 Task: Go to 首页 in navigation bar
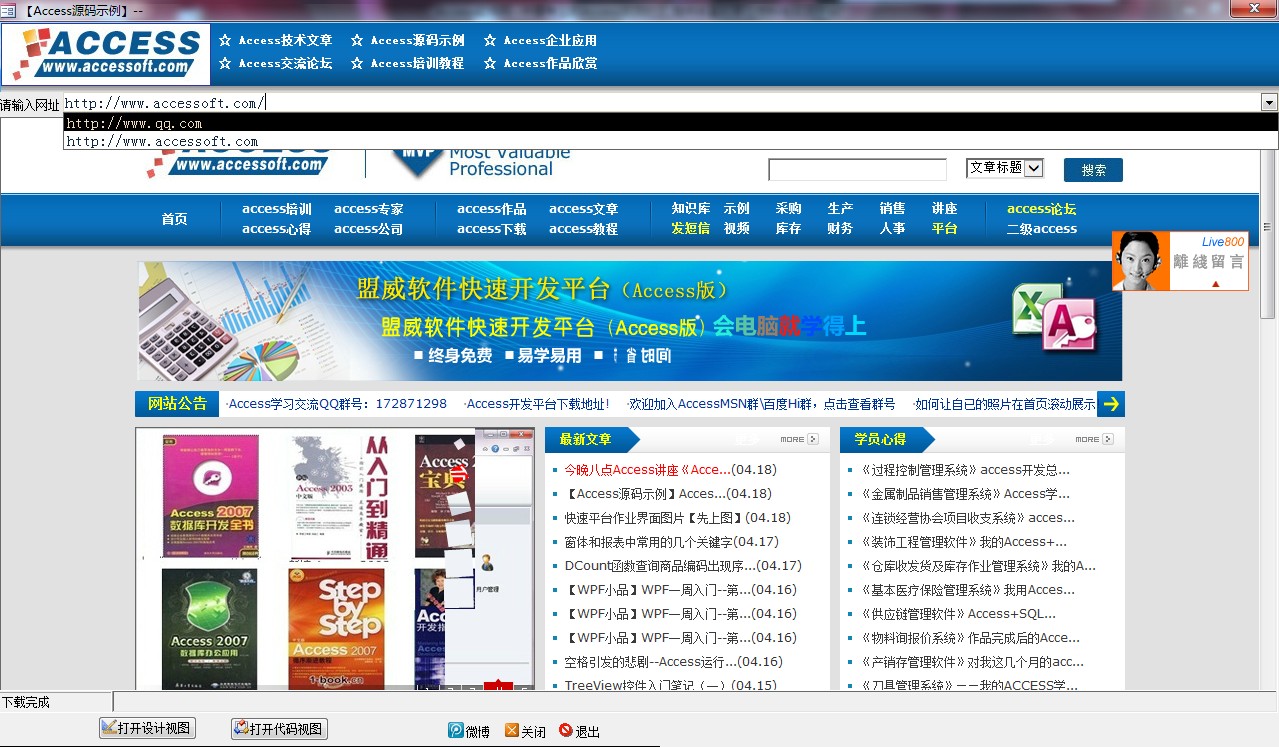174,219
